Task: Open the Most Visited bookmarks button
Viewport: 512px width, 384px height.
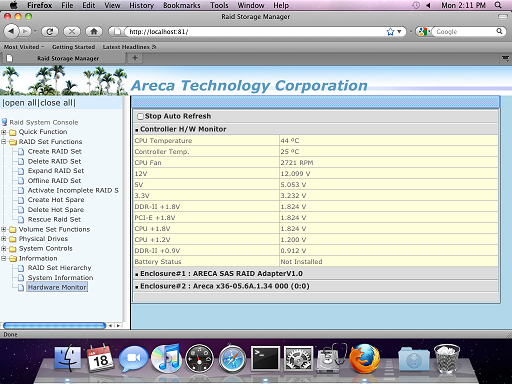Action: click(x=24, y=47)
